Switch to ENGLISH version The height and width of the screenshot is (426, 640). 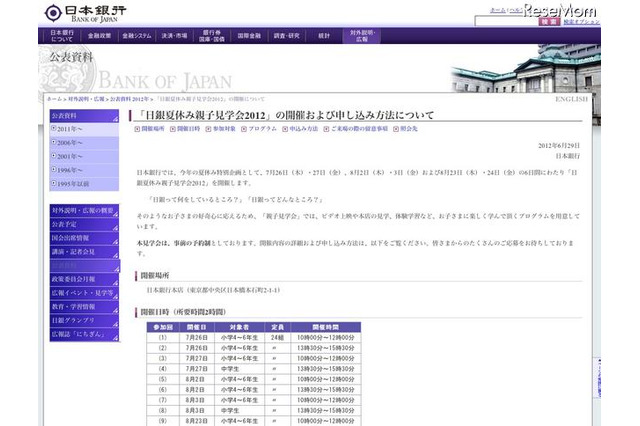click(571, 99)
